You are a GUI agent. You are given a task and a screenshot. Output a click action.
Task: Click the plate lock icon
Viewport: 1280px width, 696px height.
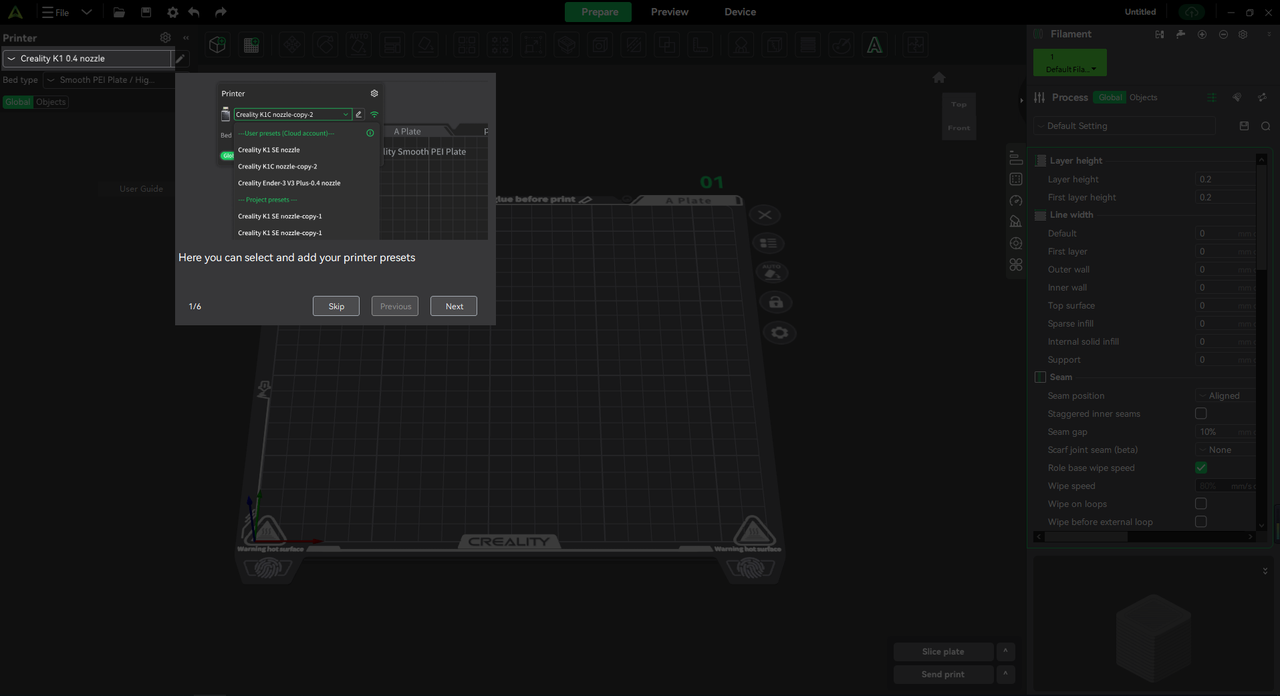pos(776,302)
